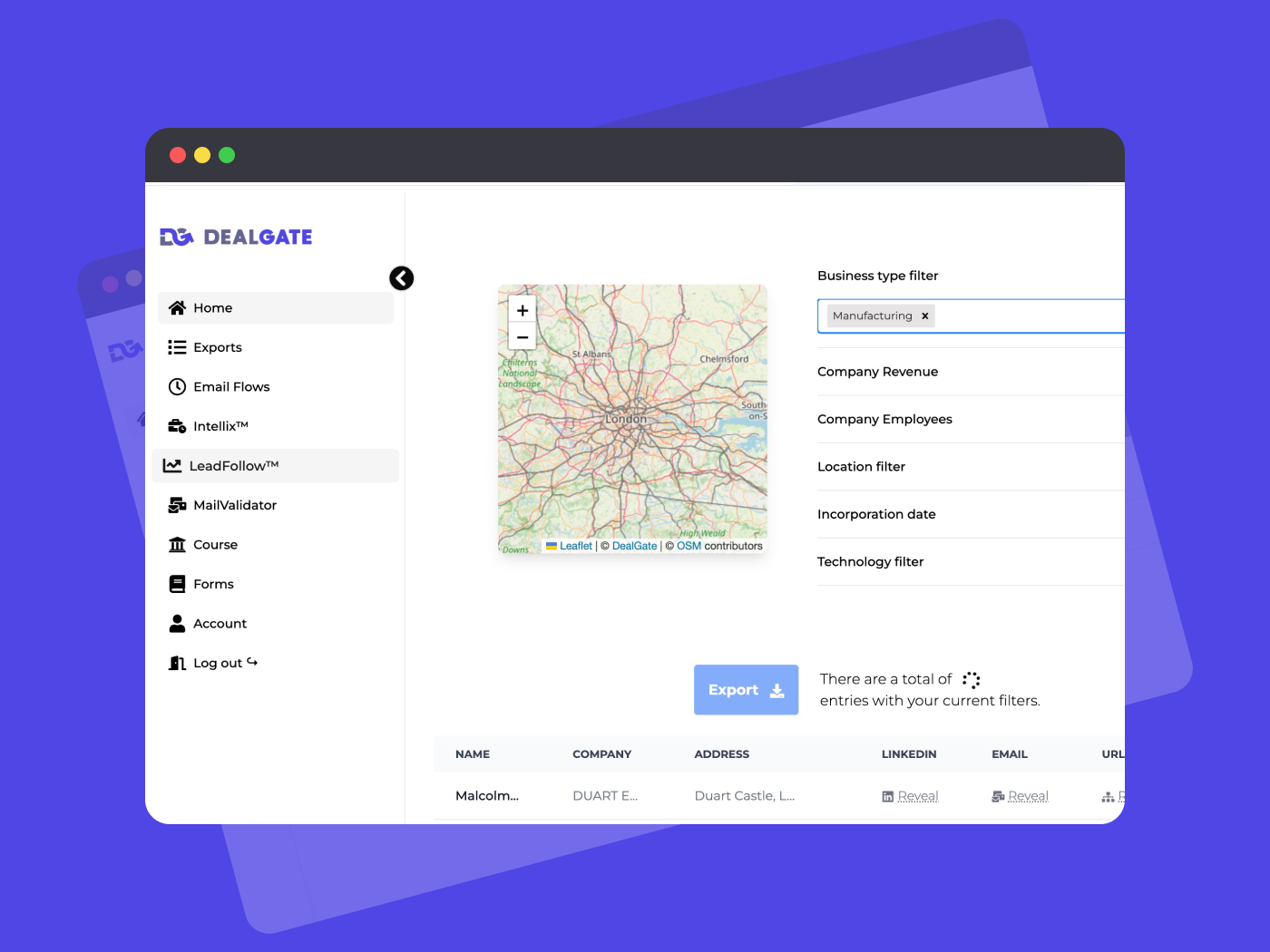The width and height of the screenshot is (1270, 952).
Task: Click the DUART E... company cell
Action: point(605,796)
